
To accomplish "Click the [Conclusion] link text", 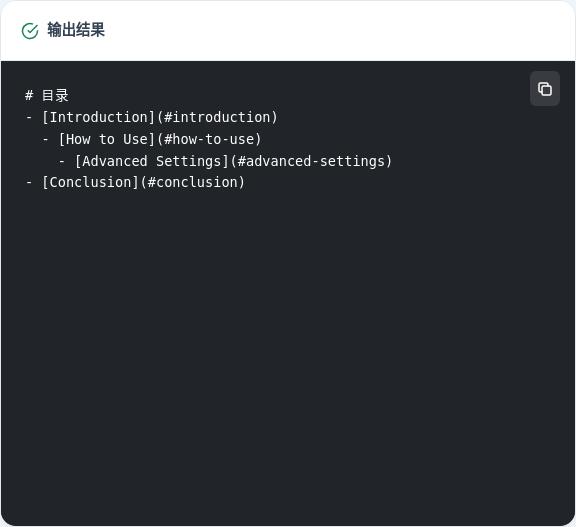I will (90, 182).
